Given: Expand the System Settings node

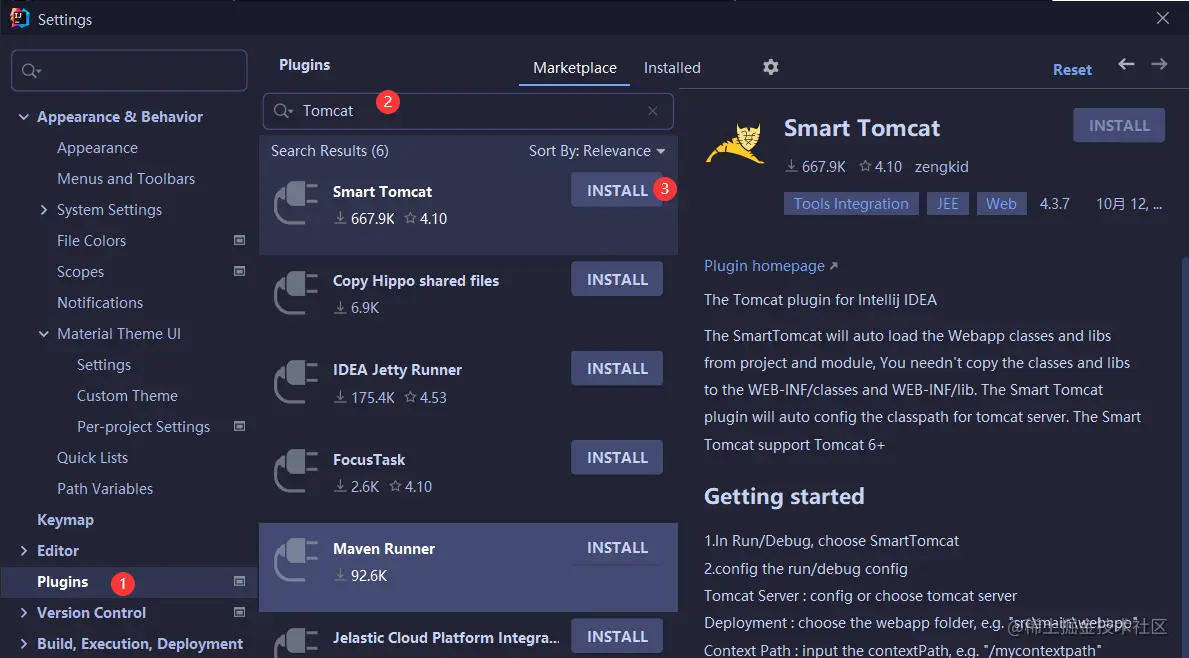Looking at the screenshot, I should pyautogui.click(x=43, y=209).
